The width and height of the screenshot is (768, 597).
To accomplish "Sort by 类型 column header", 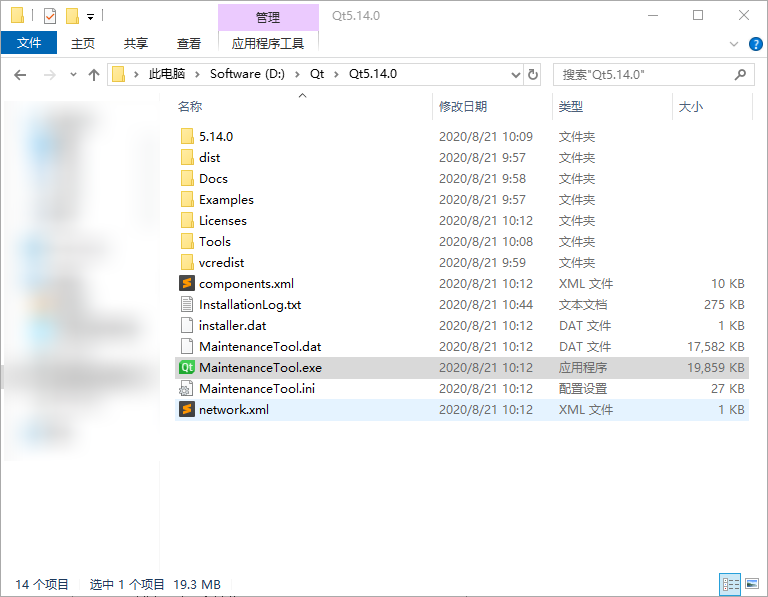I will pyautogui.click(x=571, y=106).
